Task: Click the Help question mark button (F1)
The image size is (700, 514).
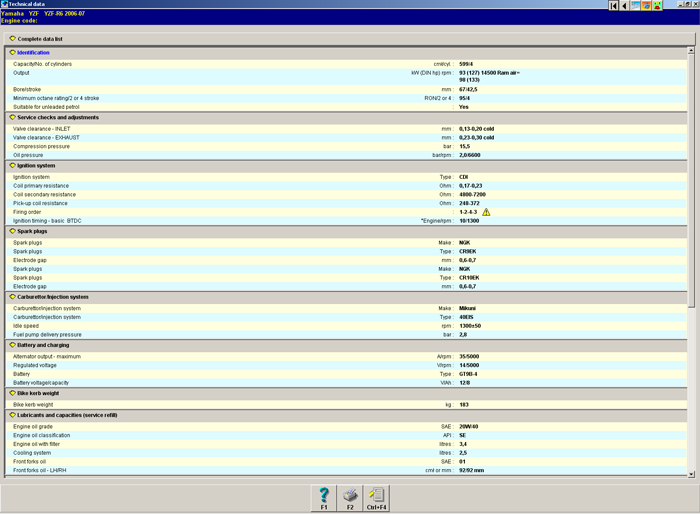Action: (x=324, y=498)
